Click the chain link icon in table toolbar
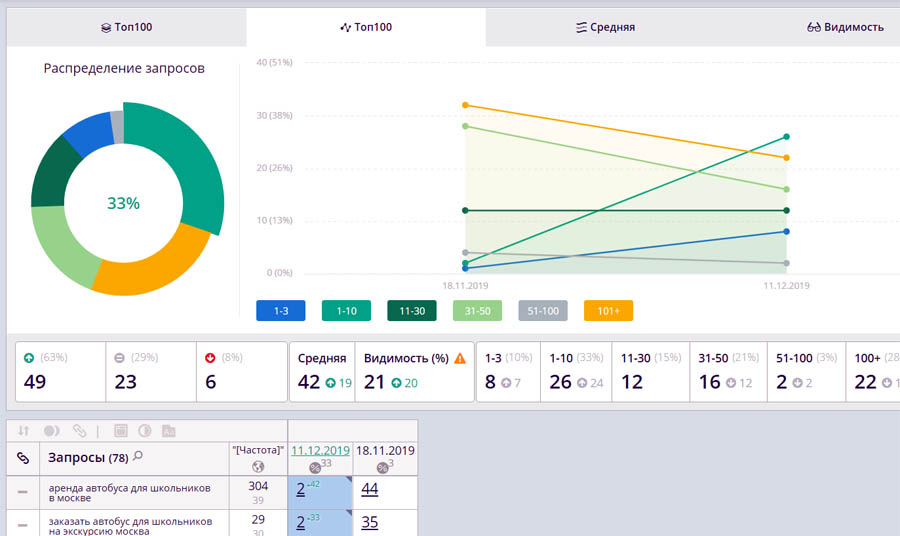This screenshot has width=900, height=536. [79, 431]
